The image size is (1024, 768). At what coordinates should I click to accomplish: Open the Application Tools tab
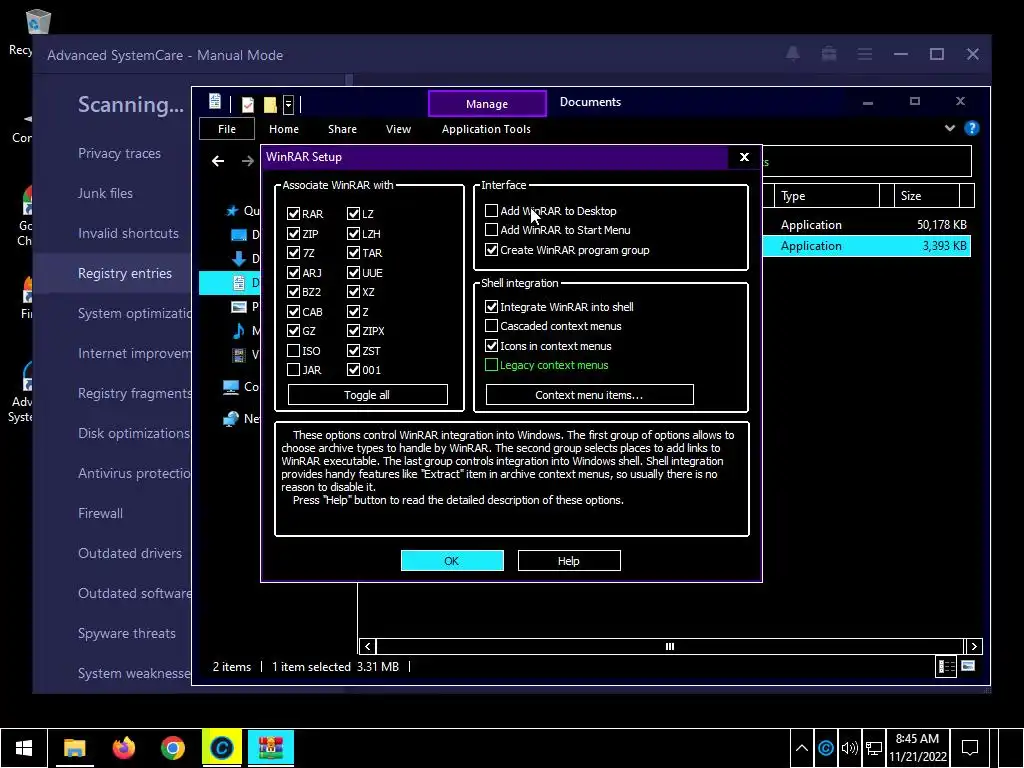pyautogui.click(x=486, y=129)
